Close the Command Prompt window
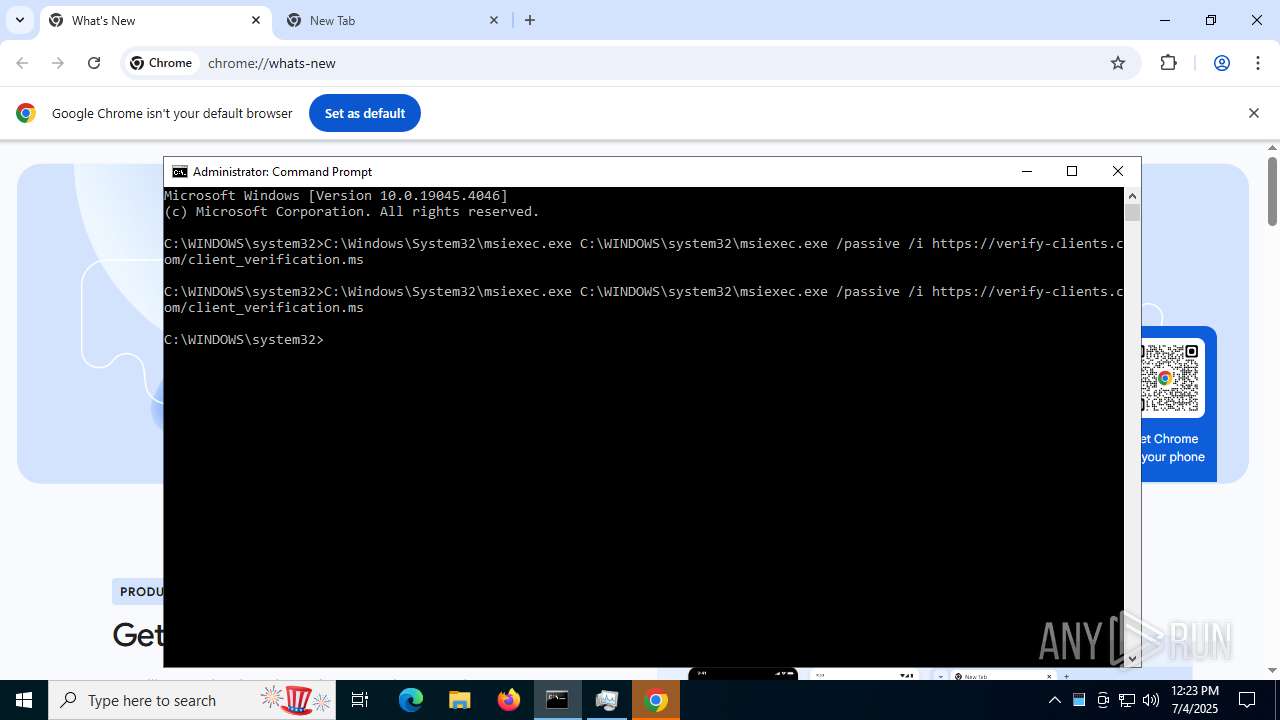The image size is (1280, 720). (x=1118, y=171)
